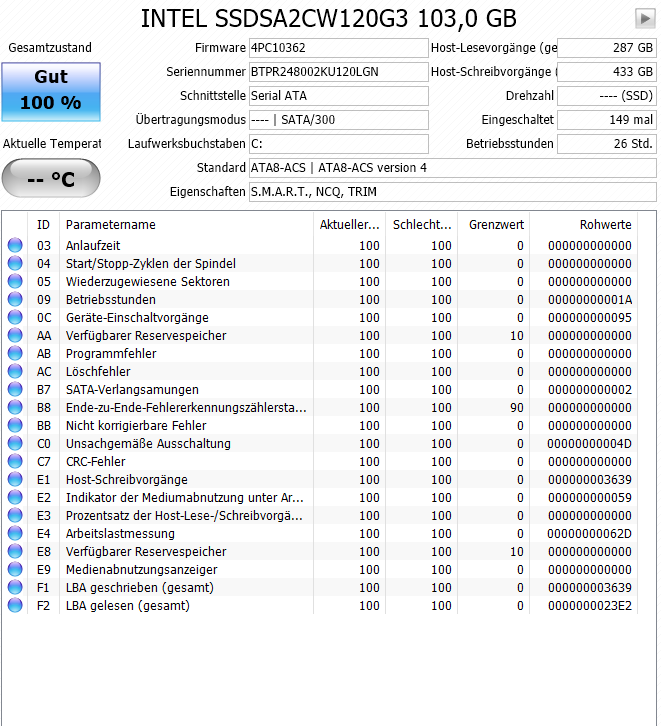
Task: Click the status orb for CRC-Fehler
Action: [15, 462]
